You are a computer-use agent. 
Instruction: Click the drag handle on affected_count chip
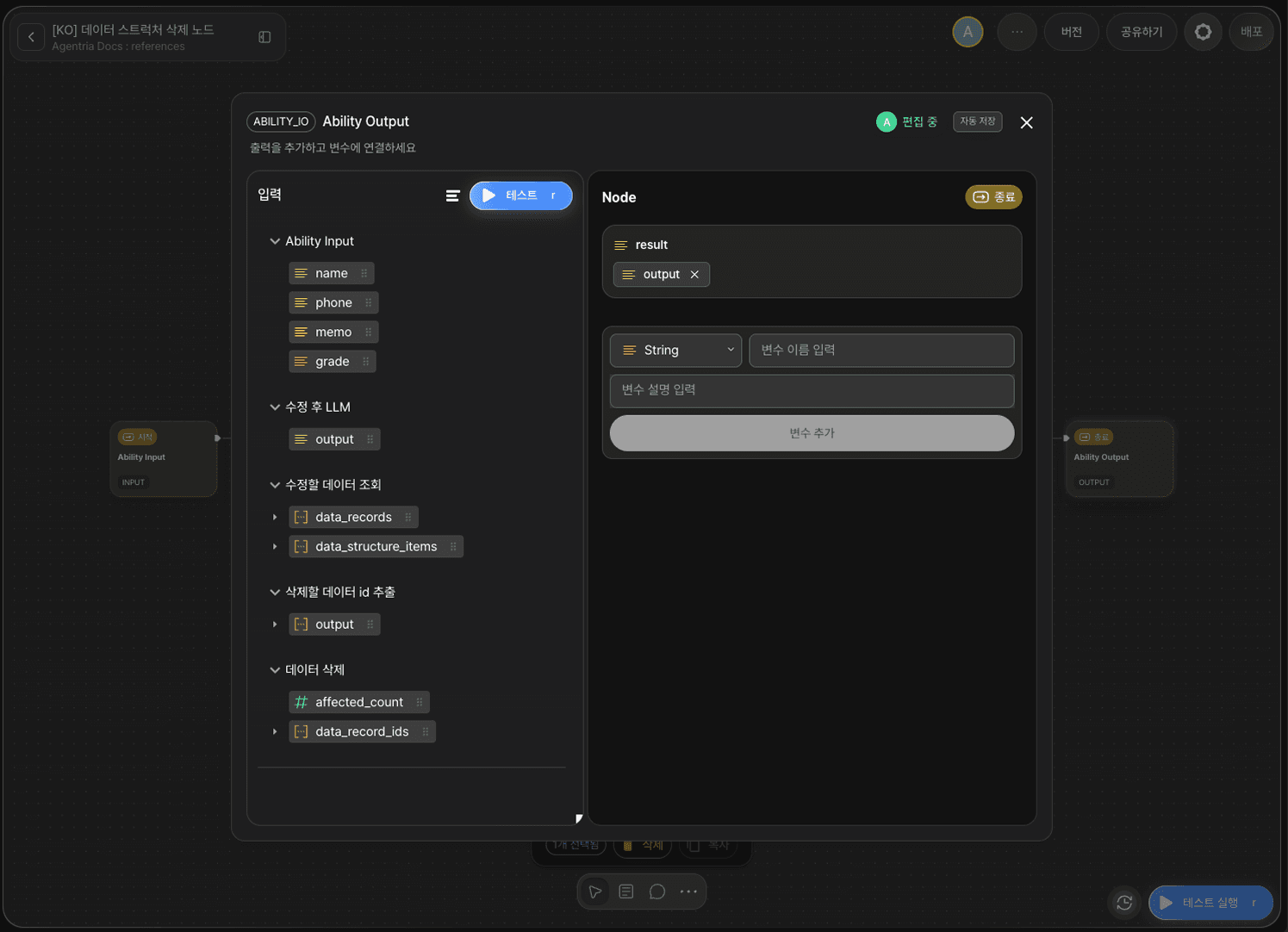[x=419, y=702]
